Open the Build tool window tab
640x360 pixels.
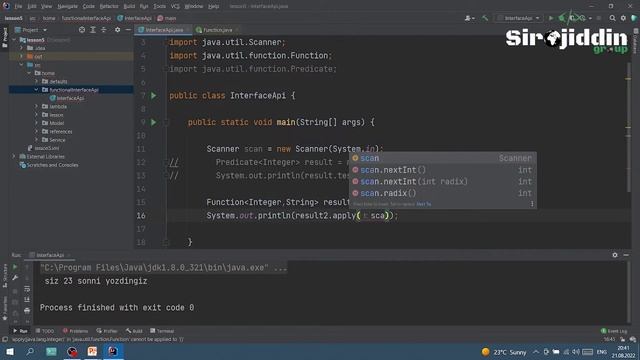[134, 331]
